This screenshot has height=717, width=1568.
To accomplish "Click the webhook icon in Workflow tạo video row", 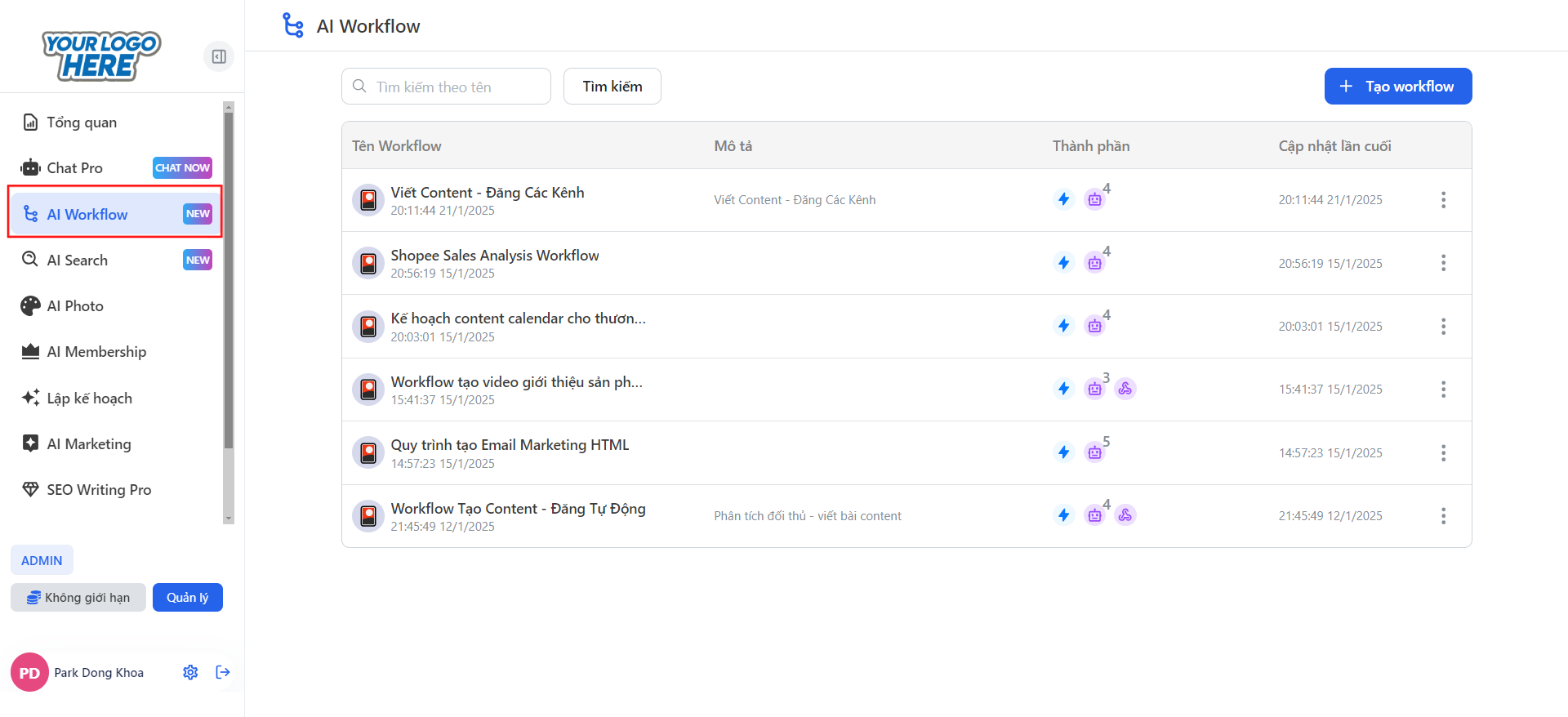I will pos(1125,389).
